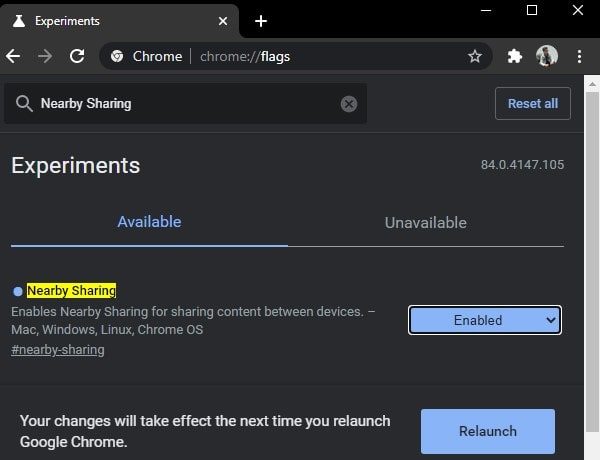Clear the Nearby Sharing search text
Screen dimensions: 600x460
(349, 104)
